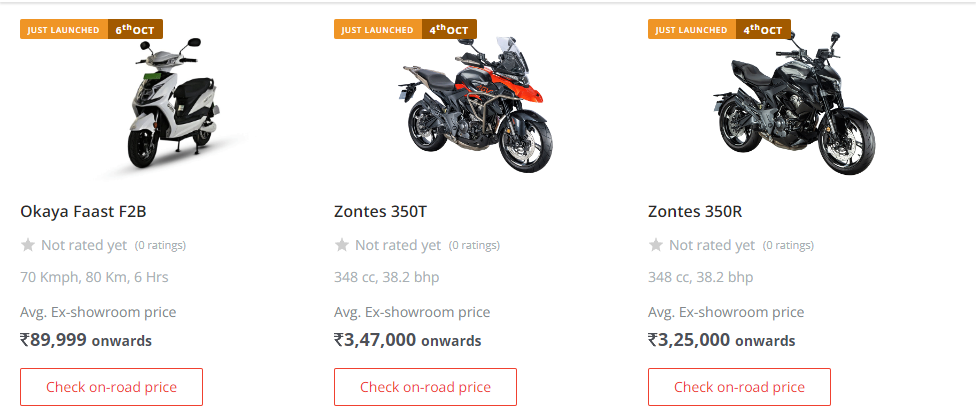Open the Zontes 350R motorcycle image

tap(791, 110)
